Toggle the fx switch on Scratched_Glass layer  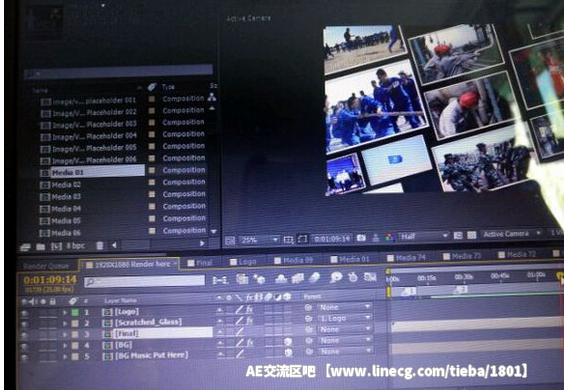[x=250, y=320]
